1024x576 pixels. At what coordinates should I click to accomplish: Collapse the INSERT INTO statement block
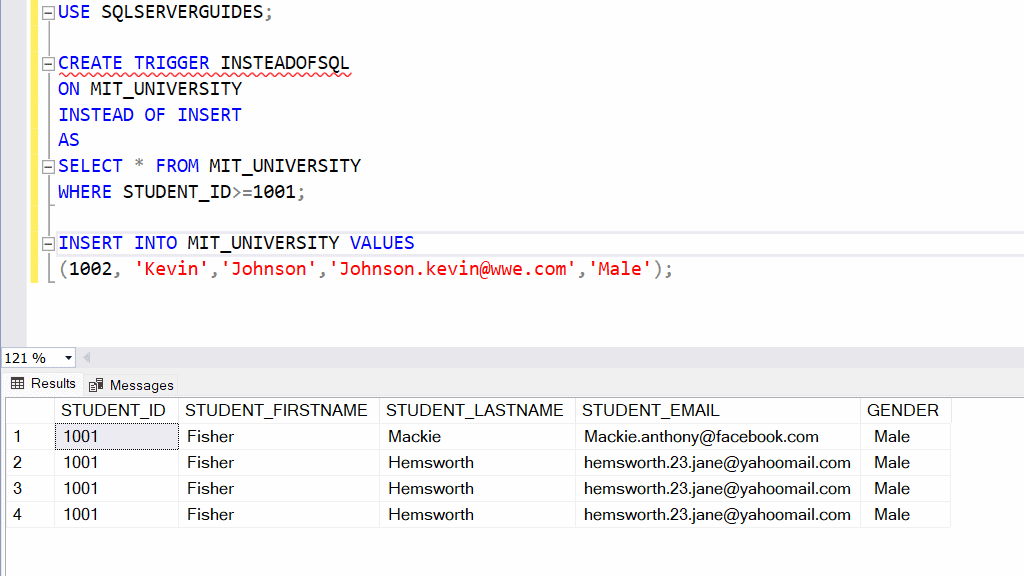(47, 242)
